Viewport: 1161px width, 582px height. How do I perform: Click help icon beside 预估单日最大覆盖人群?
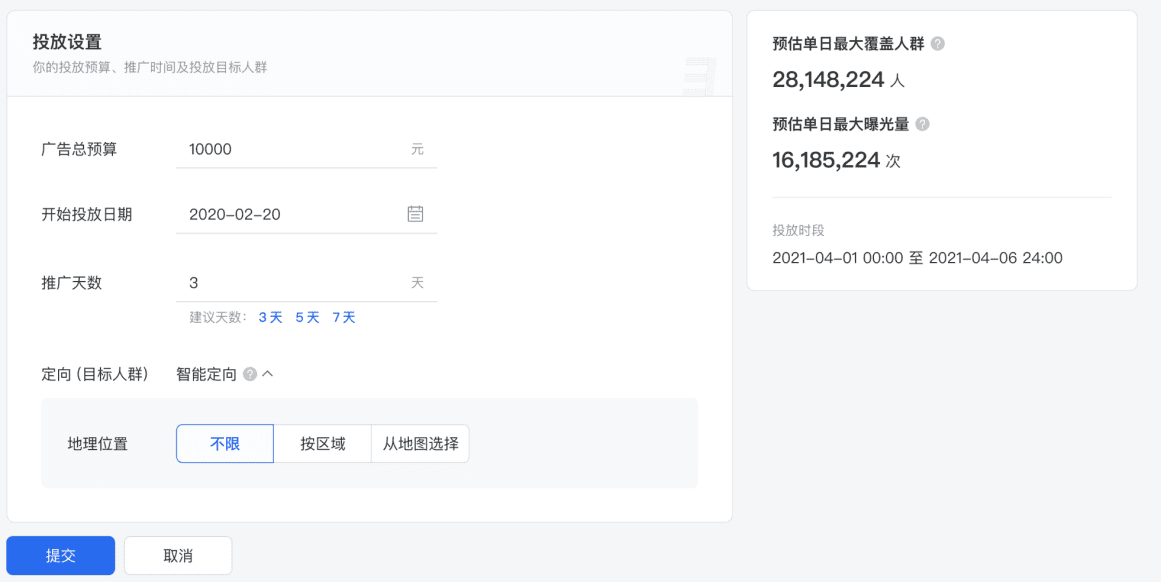coord(937,44)
